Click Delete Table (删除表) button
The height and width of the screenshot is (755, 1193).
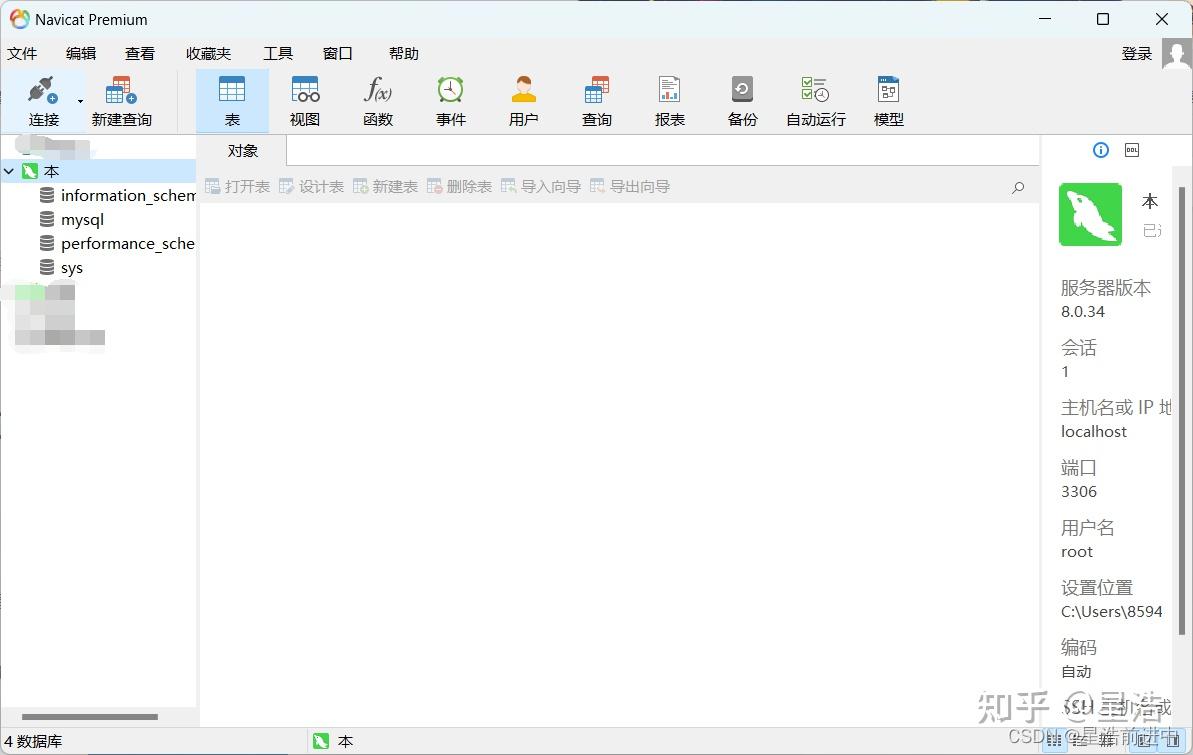(x=459, y=186)
